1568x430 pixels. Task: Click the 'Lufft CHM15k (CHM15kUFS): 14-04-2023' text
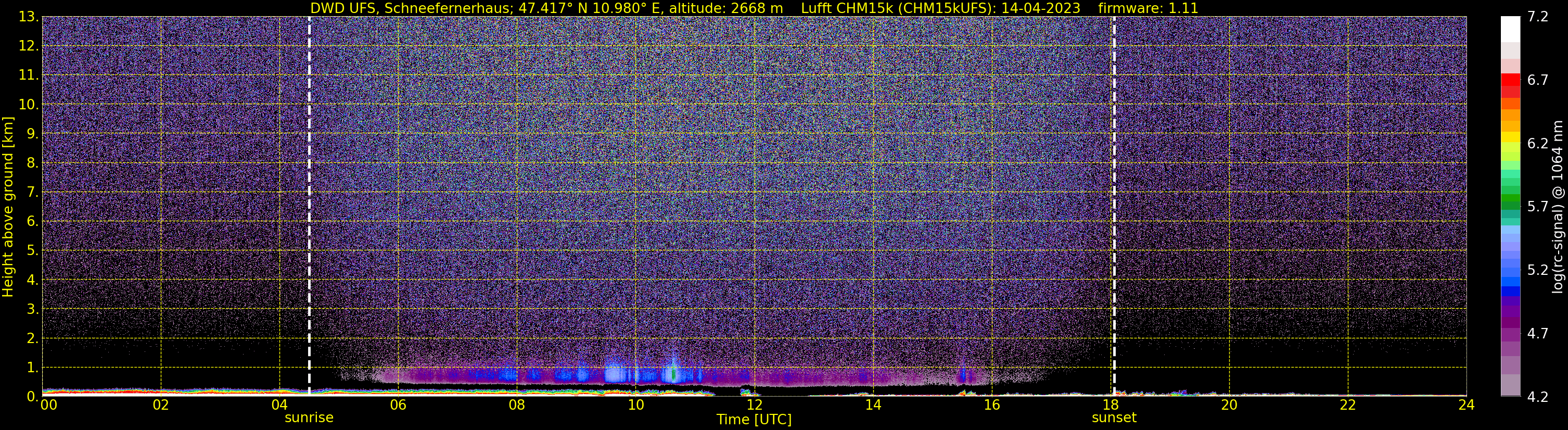[x=940, y=8]
